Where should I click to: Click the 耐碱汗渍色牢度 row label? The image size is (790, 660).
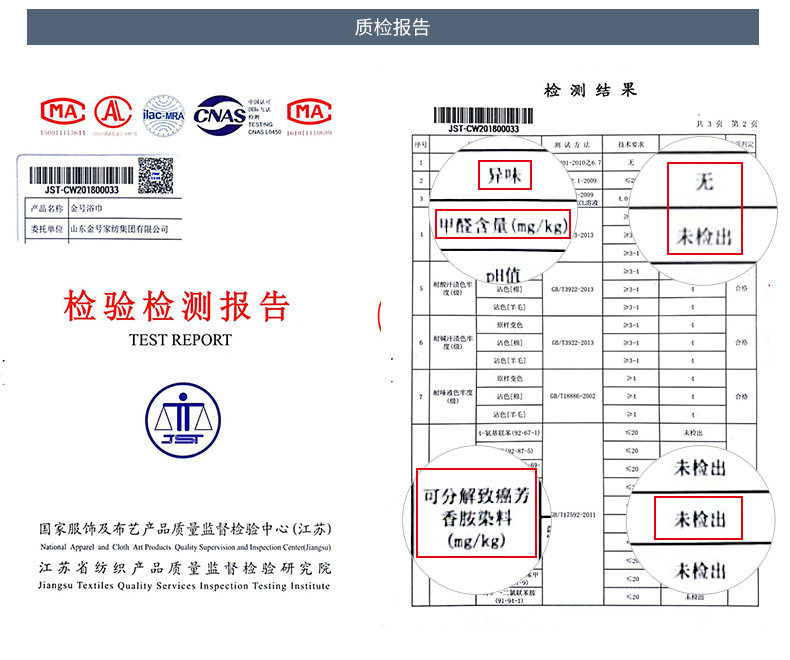coord(452,343)
